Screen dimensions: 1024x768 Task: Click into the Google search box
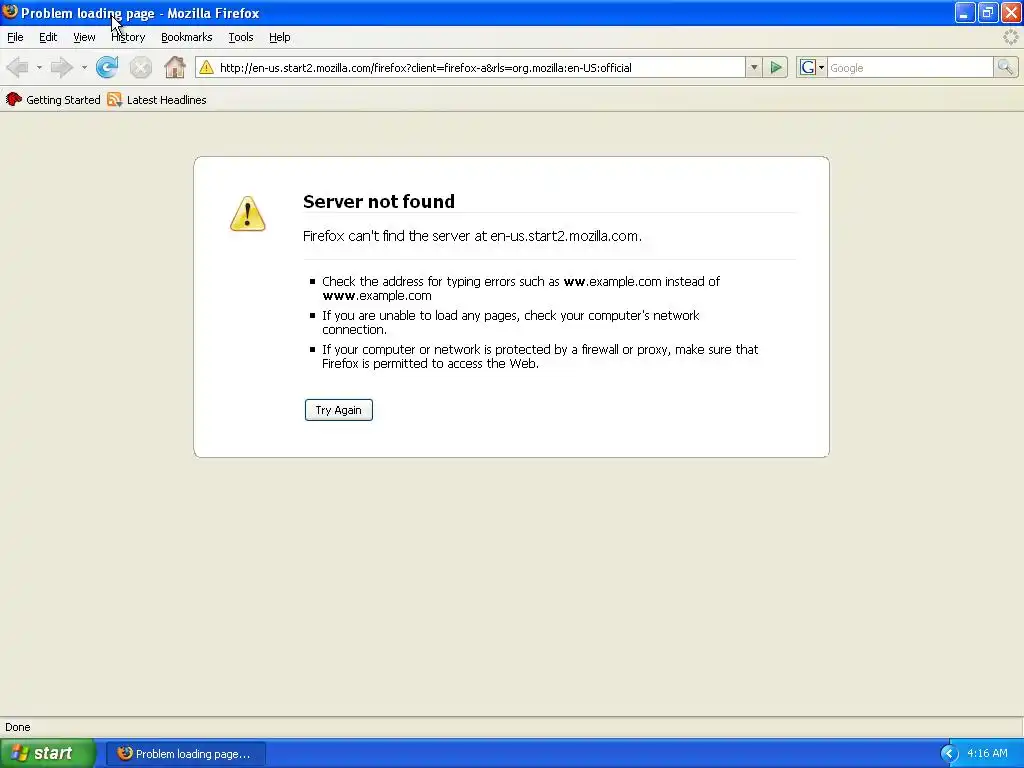tap(910, 67)
